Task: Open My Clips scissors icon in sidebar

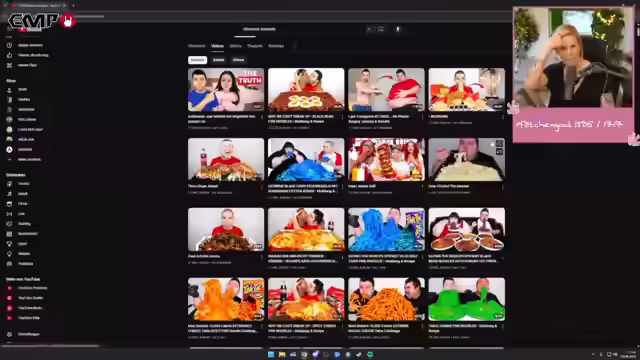Action: pyautogui.click(x=9, y=65)
